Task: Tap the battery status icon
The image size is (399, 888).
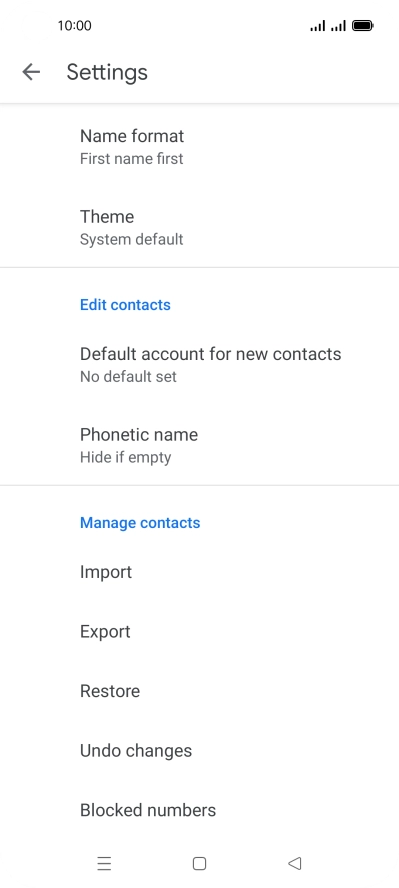Action: (362, 25)
